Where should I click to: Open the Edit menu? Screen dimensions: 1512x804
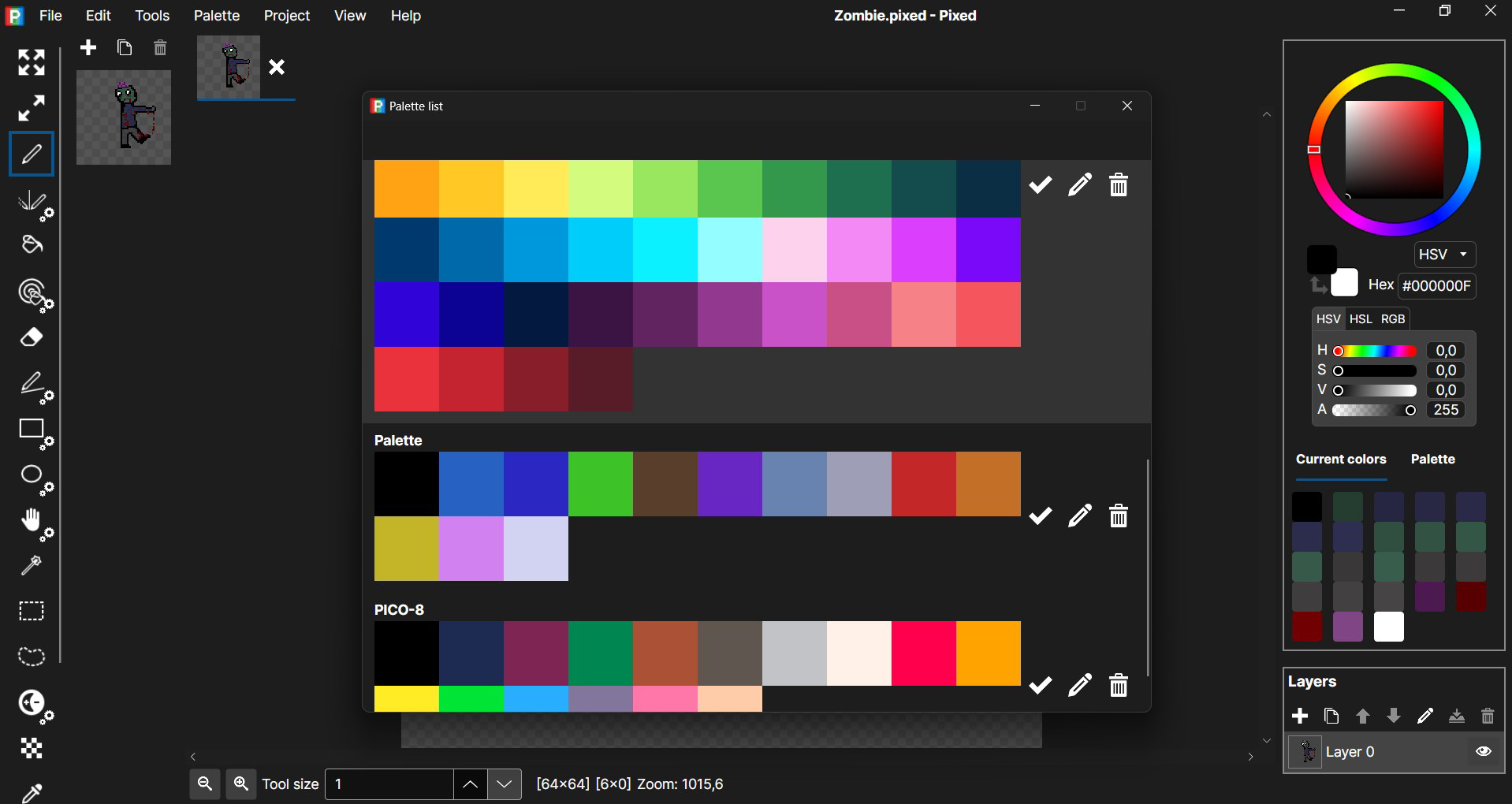(99, 16)
